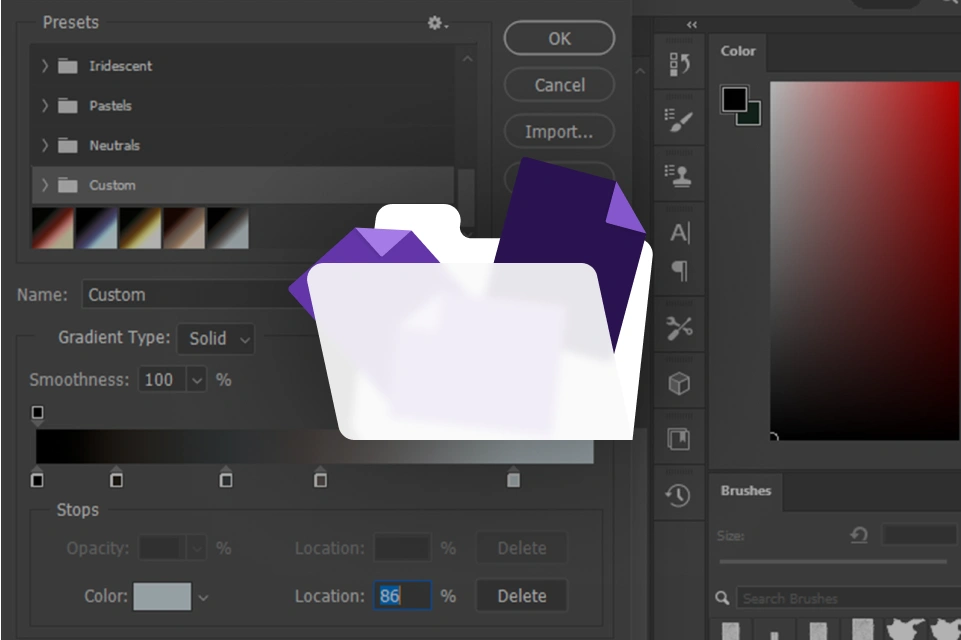Image resolution: width=961 pixels, height=640 pixels.
Task: Select the leftmost color stop on gradient bar
Action: point(37,478)
